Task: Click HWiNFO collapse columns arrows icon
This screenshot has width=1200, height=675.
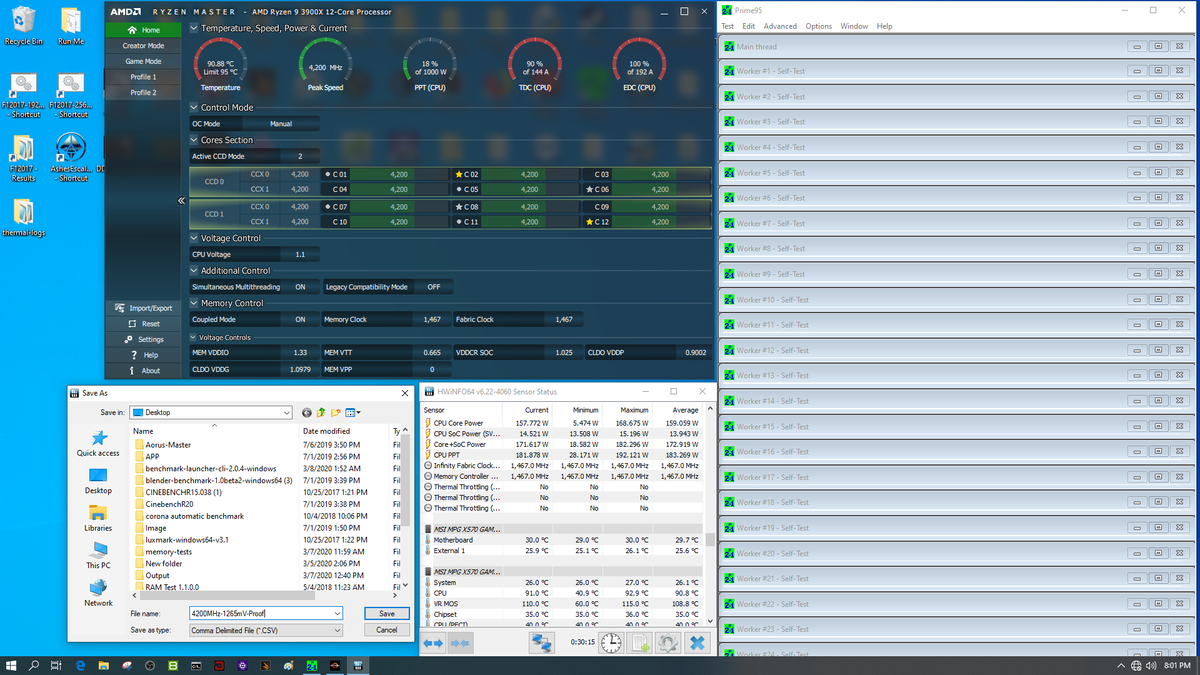Action: pyautogui.click(x=461, y=643)
